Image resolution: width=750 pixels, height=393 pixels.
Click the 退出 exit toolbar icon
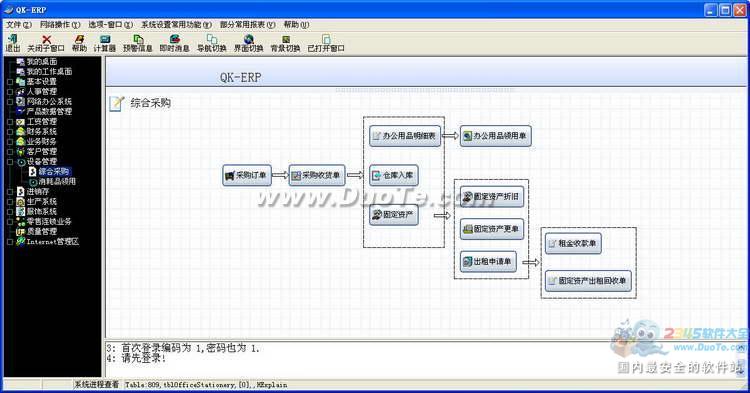point(12,43)
